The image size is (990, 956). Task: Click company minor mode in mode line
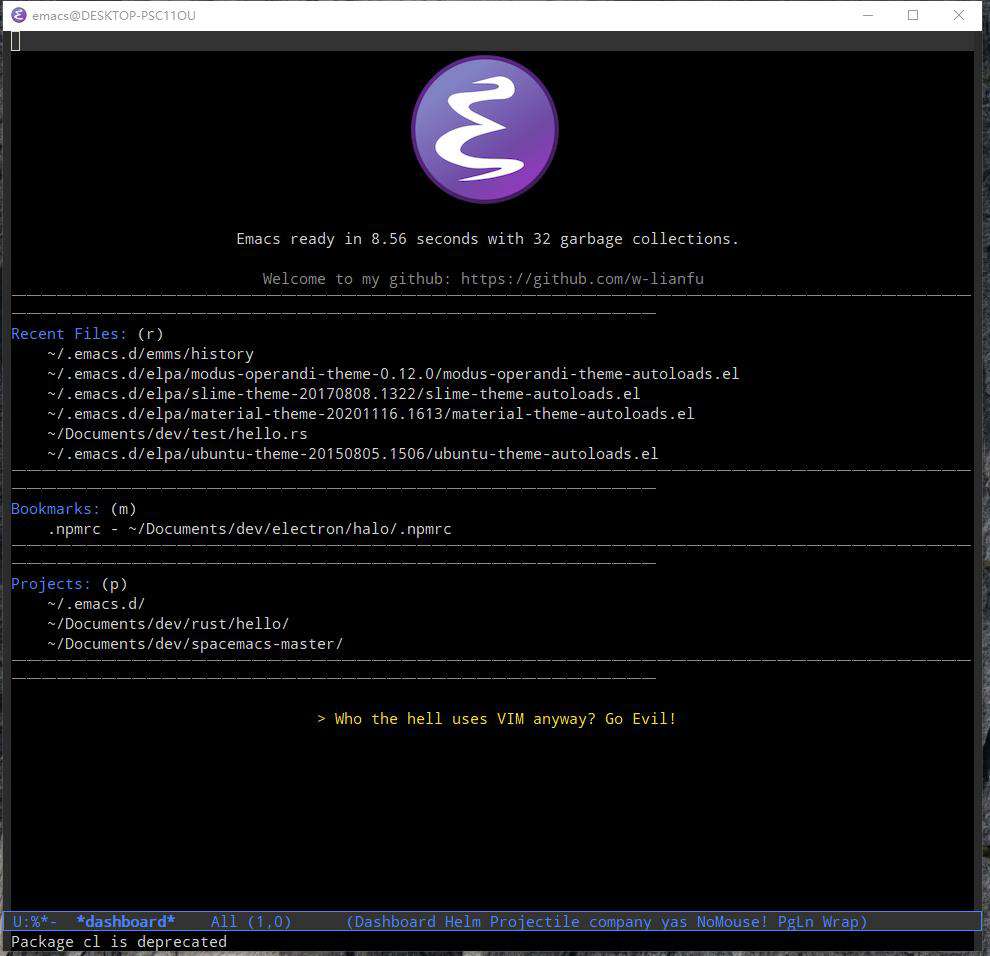point(620,921)
